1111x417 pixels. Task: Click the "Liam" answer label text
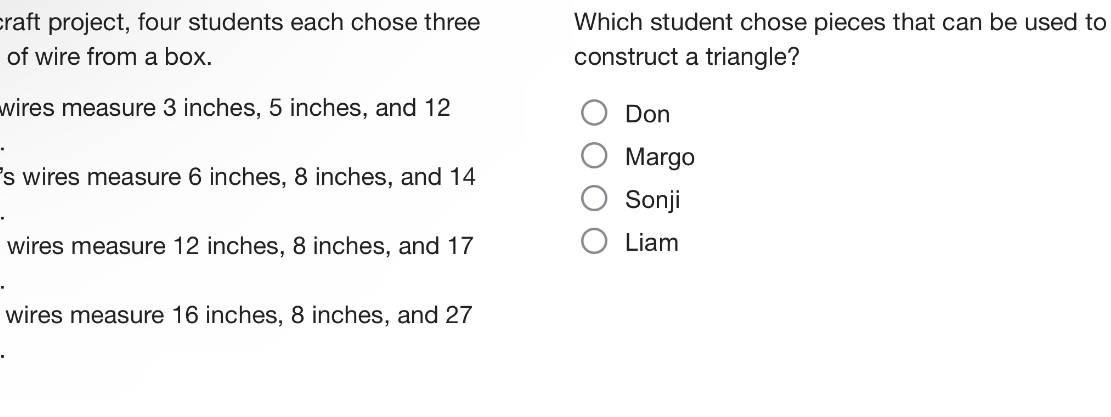[651, 243]
